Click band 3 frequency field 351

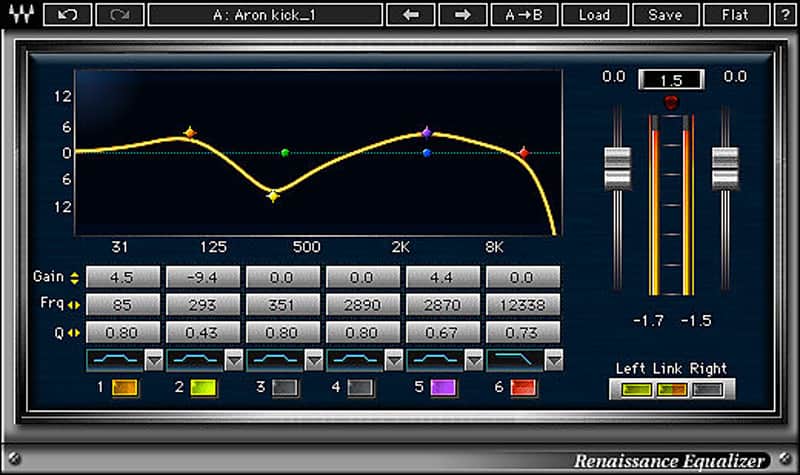(283, 305)
